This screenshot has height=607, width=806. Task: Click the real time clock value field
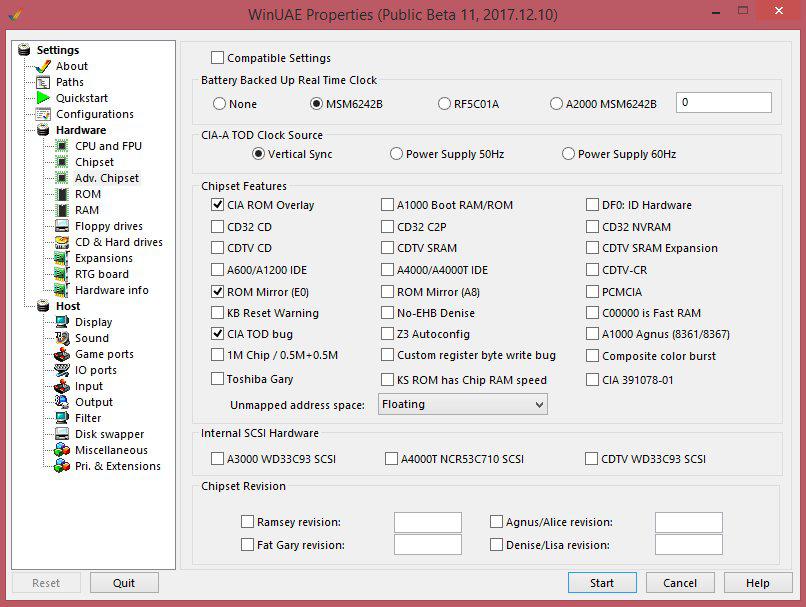pos(724,102)
